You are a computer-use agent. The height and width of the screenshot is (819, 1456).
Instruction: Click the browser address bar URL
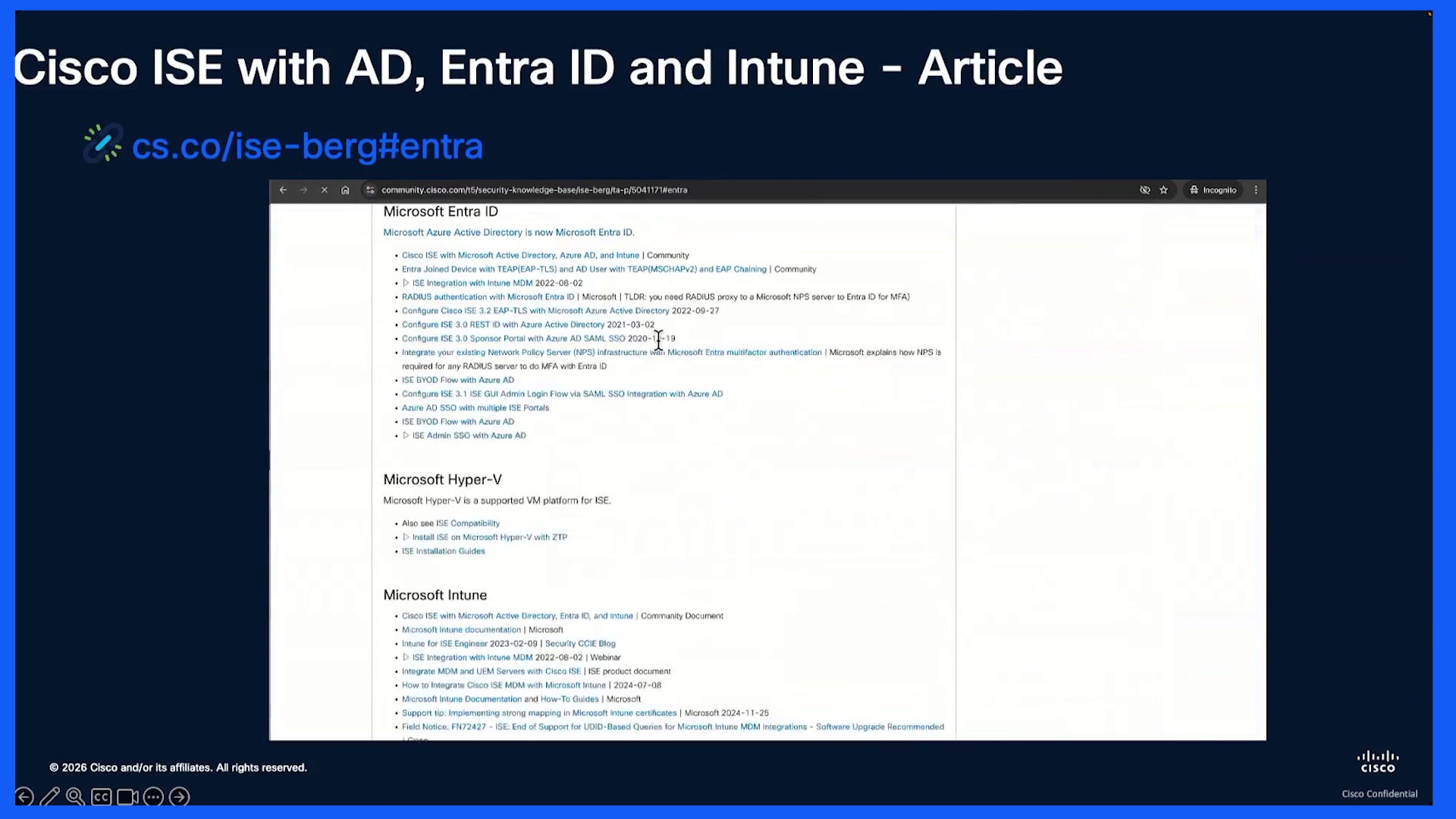[534, 190]
